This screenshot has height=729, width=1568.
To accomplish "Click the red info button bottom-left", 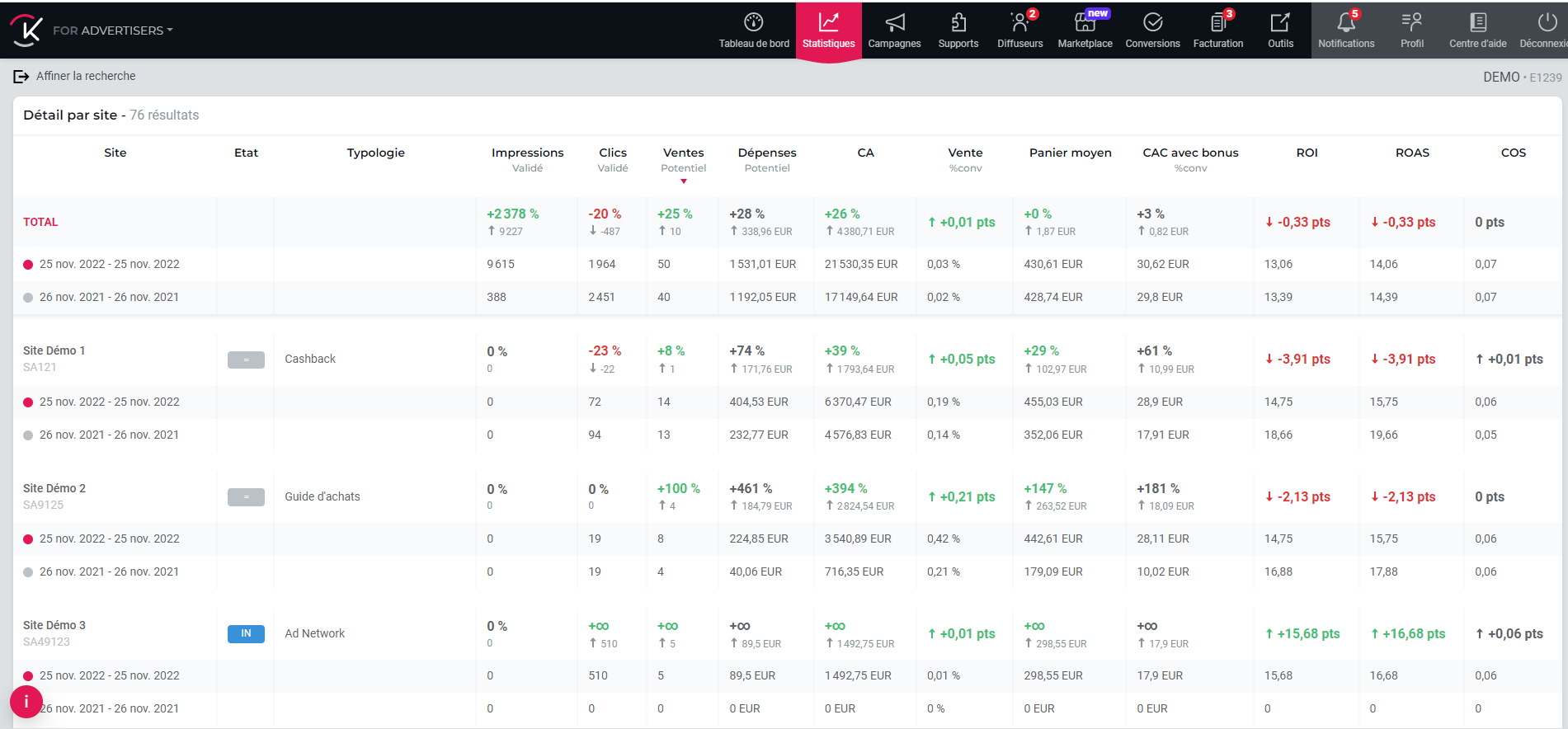I will click(x=26, y=702).
